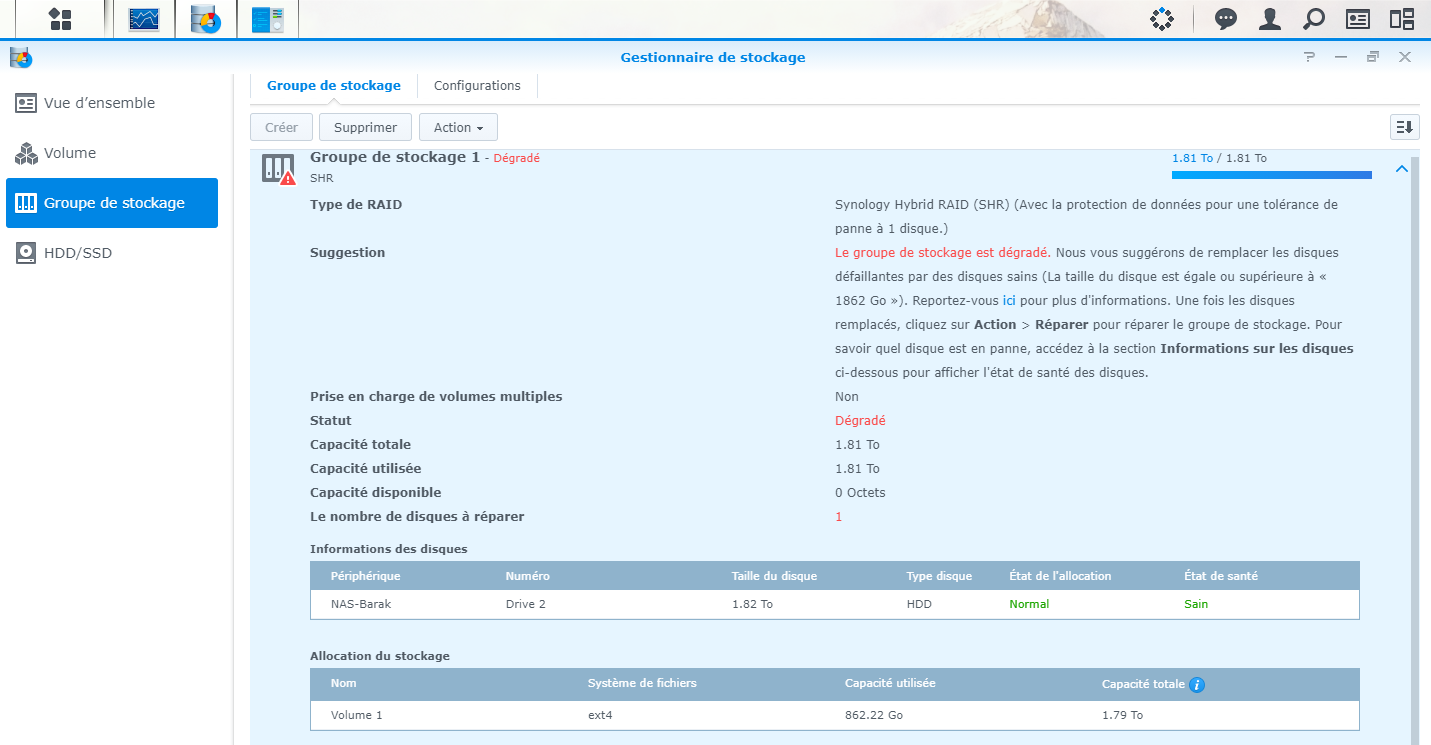The height and width of the screenshot is (745, 1431).
Task: Select Storage Manager taskbar icon
Action: tap(206, 19)
